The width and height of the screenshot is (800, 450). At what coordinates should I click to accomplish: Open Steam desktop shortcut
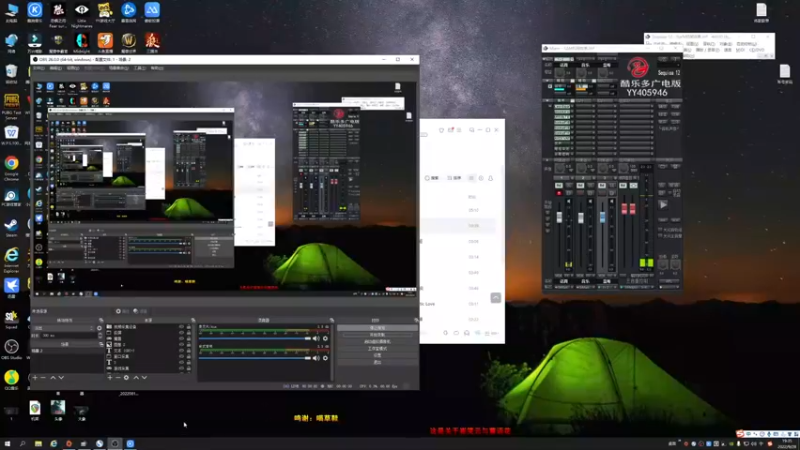coord(11,227)
